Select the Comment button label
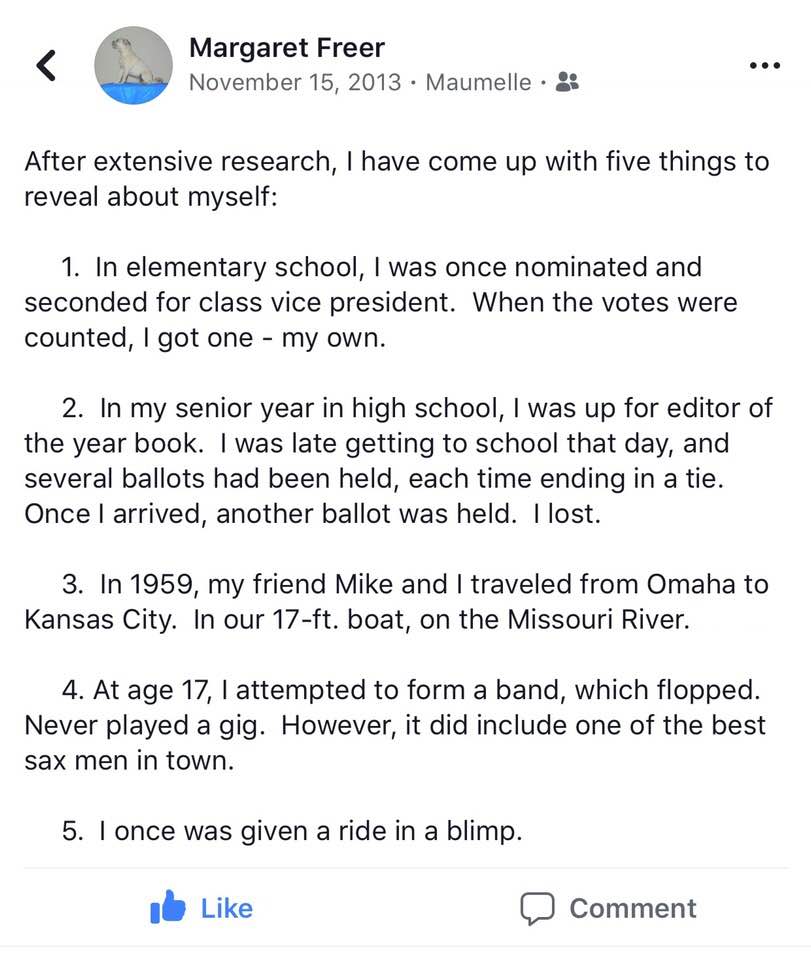This screenshot has height=960, width=811. [633, 909]
